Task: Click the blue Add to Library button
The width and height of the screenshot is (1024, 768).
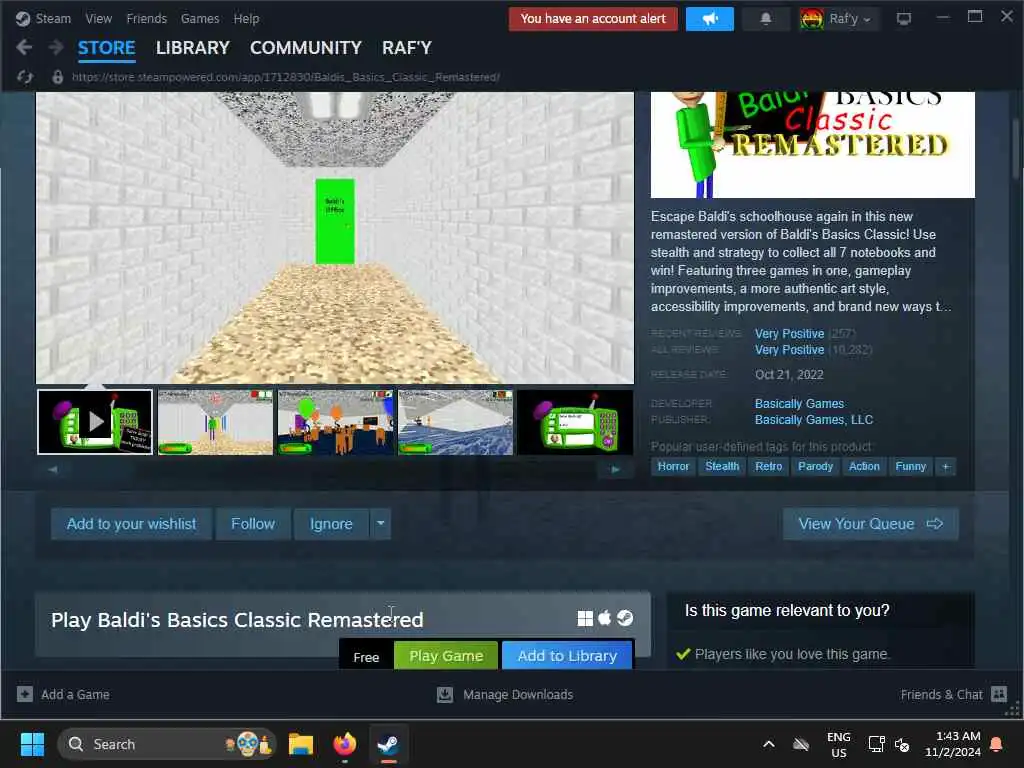Action: click(x=567, y=656)
